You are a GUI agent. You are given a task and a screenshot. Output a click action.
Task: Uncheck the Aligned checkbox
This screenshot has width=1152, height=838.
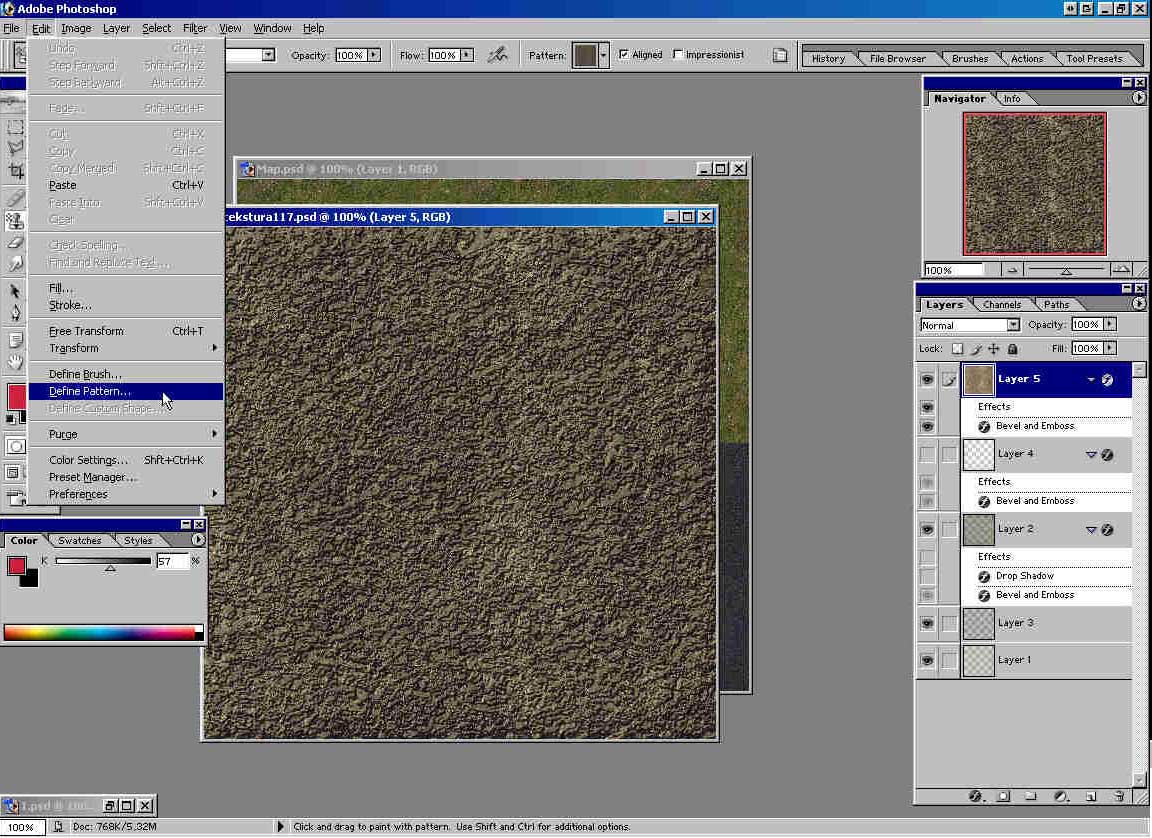coord(624,55)
